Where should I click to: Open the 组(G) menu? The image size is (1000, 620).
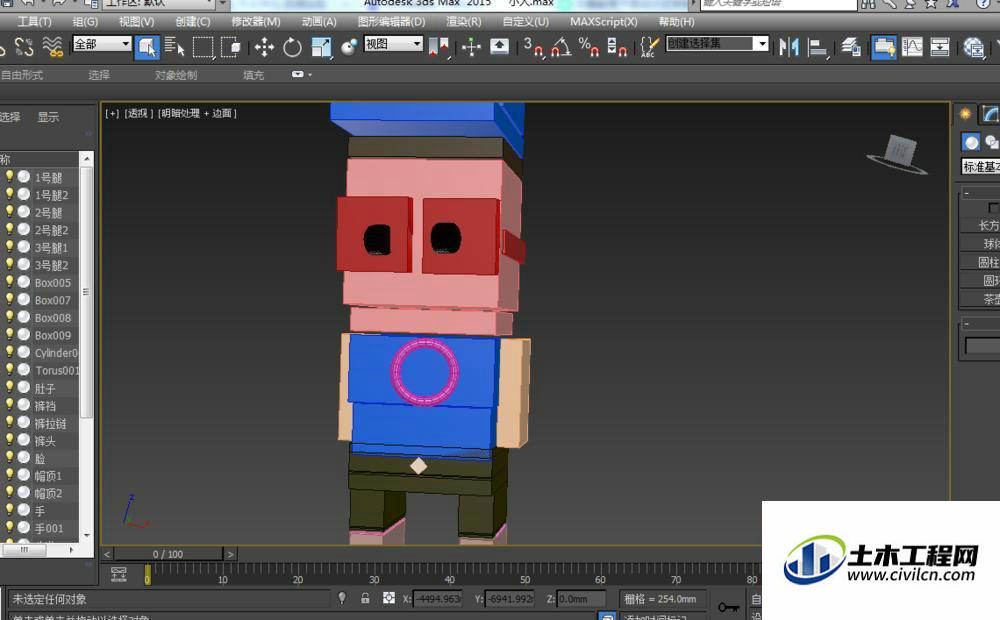85,21
